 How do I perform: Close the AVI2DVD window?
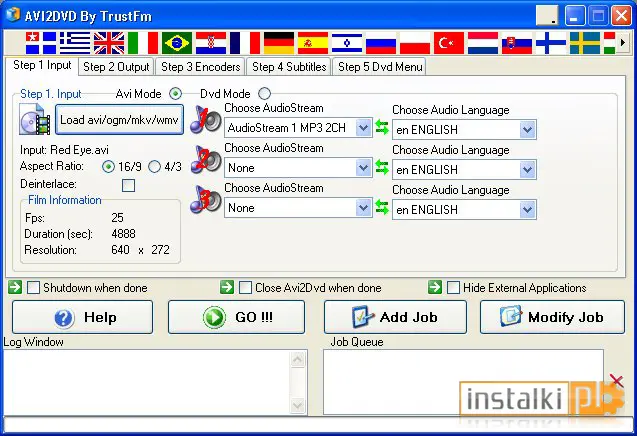(622, 16)
